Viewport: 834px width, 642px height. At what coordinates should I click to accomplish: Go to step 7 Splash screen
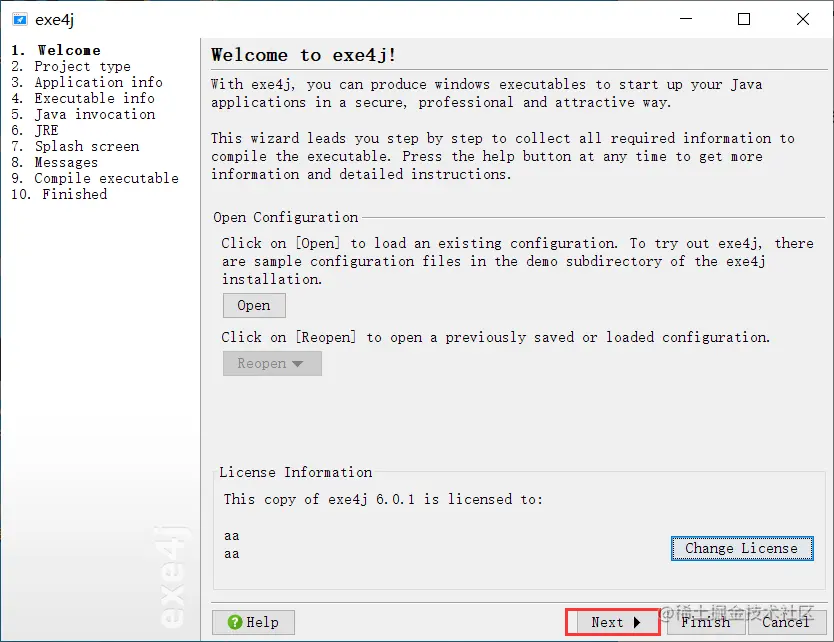pyautogui.click(x=75, y=146)
